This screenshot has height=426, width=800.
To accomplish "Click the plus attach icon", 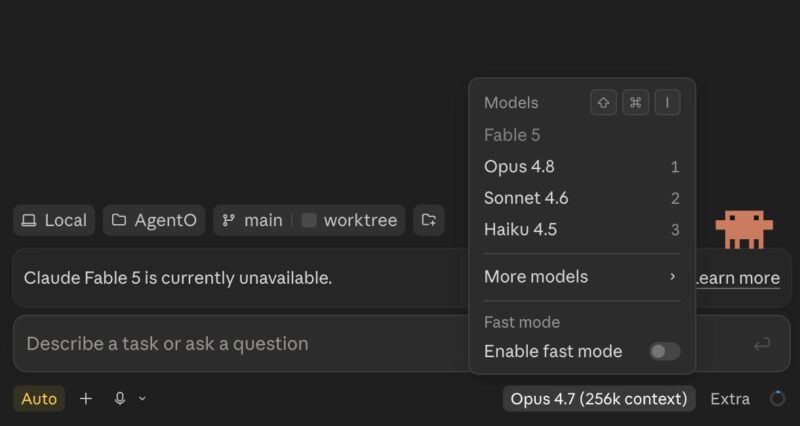I will coord(86,398).
